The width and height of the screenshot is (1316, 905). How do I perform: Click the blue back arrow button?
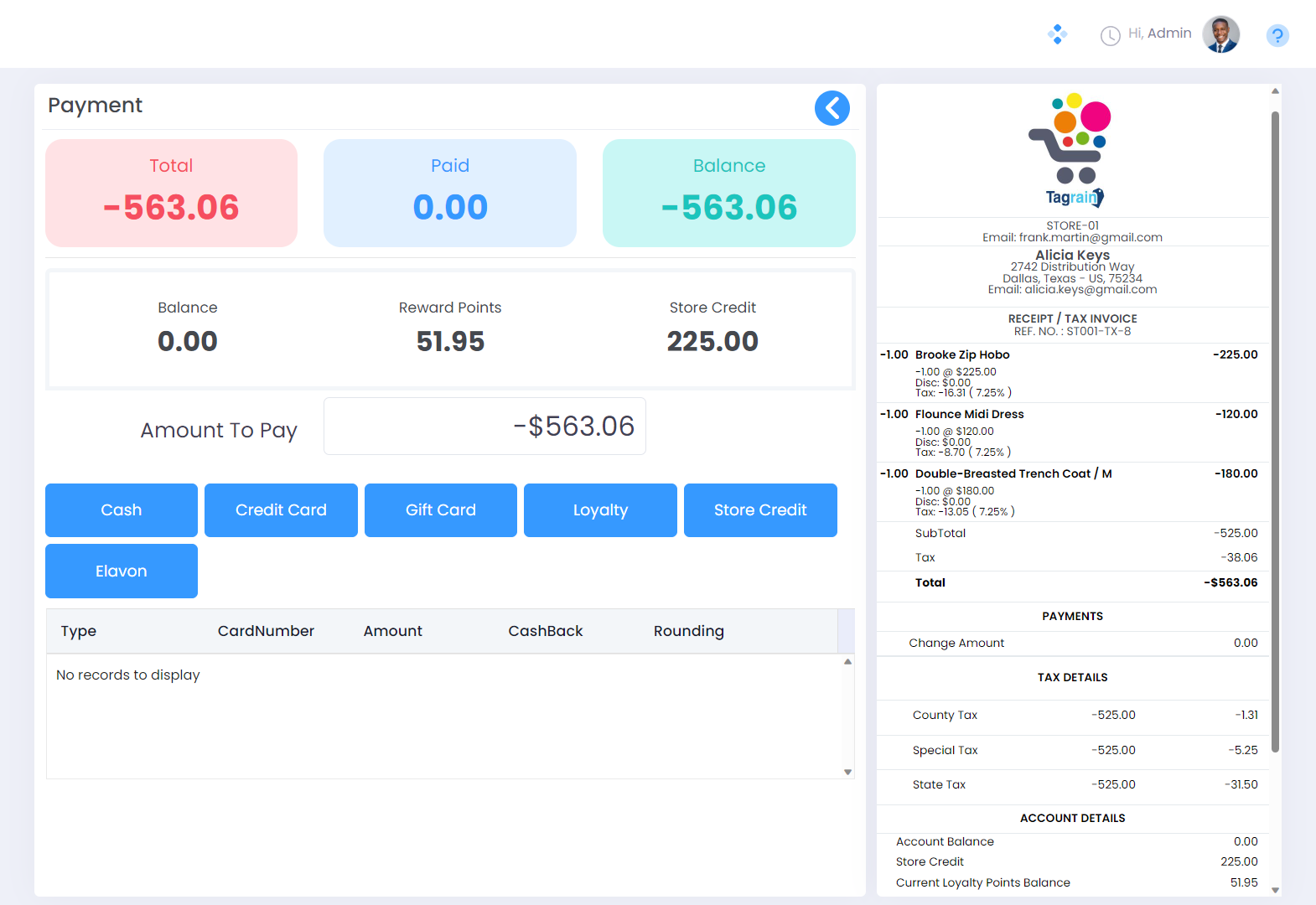(832, 108)
